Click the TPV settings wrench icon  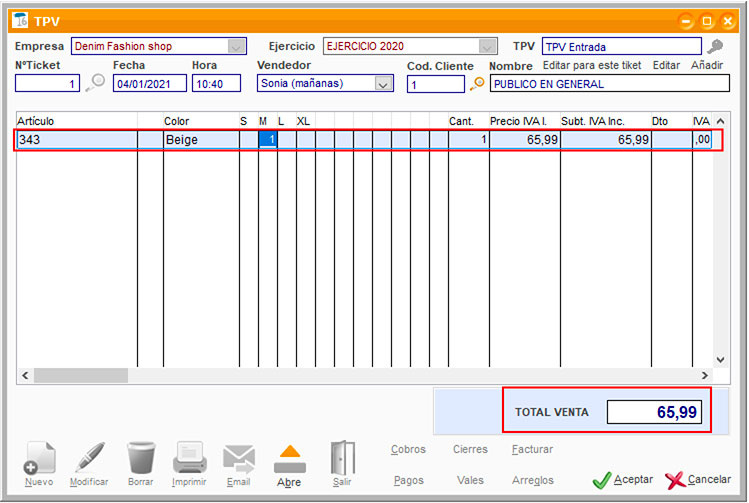tap(715, 46)
